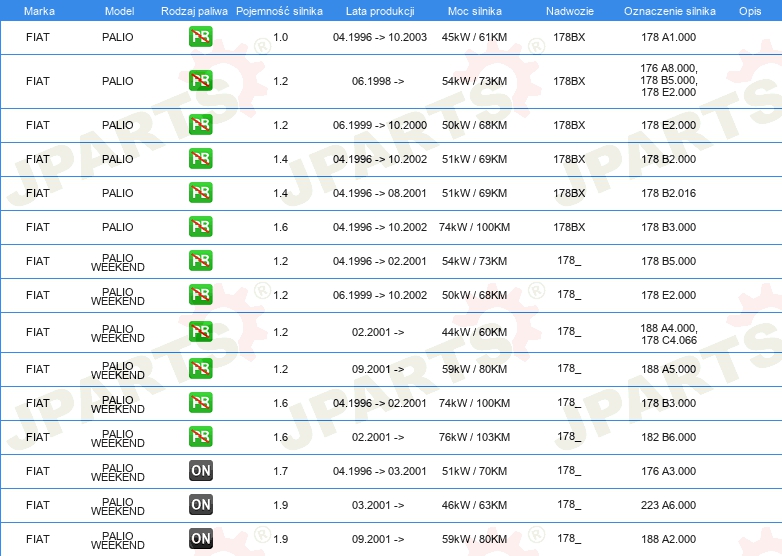782x556 pixels.
Task: Select the petrol icon in the 178 B2.000 row
Action: click(x=200, y=159)
